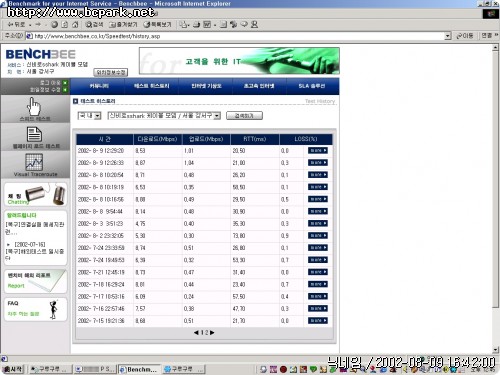Image resolution: width=500 pixels, height=375 pixels.
Task: Open page 2 of the history list
Action: (207, 333)
